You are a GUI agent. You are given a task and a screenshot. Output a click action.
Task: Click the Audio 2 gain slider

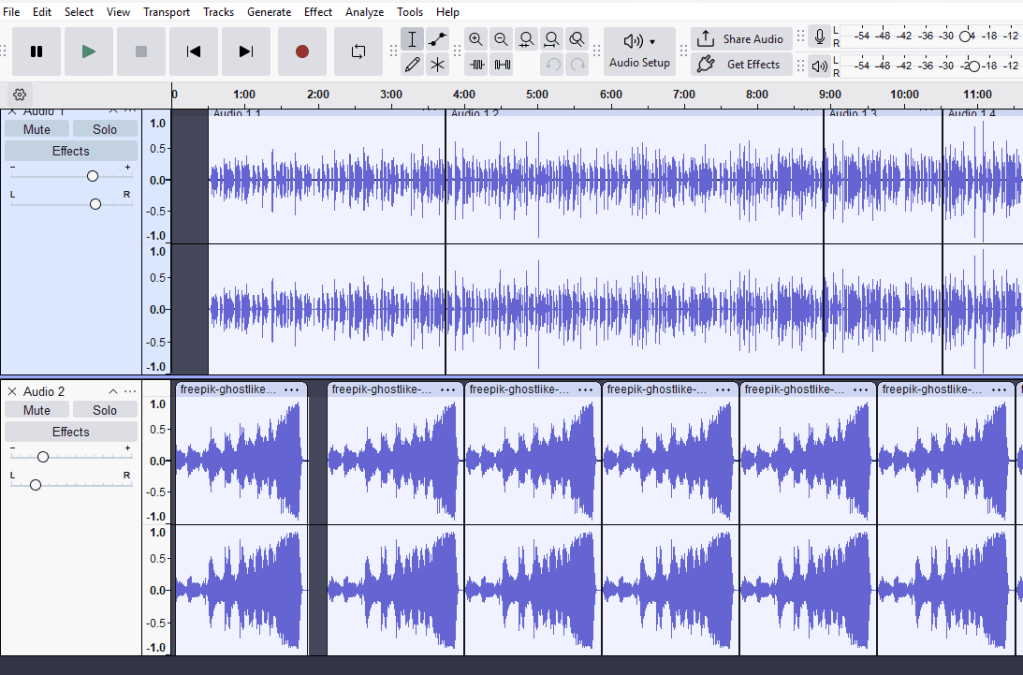43,456
